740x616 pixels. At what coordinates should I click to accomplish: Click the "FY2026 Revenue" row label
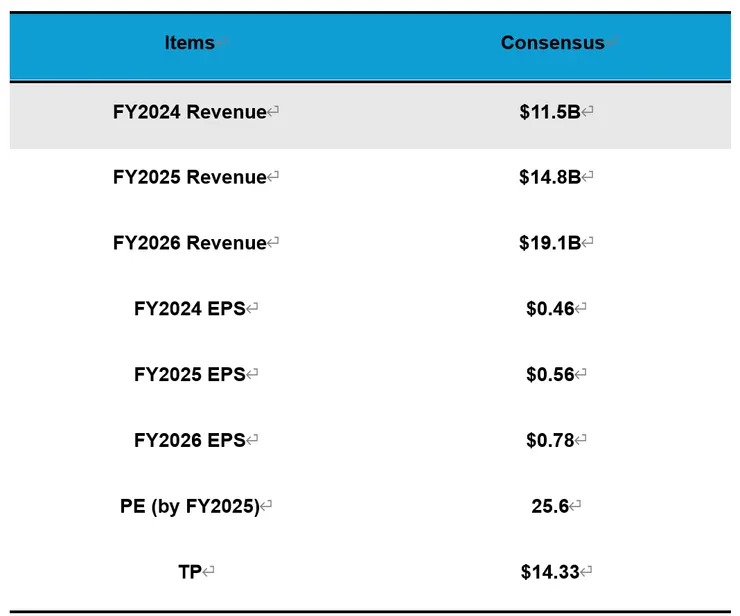point(190,243)
